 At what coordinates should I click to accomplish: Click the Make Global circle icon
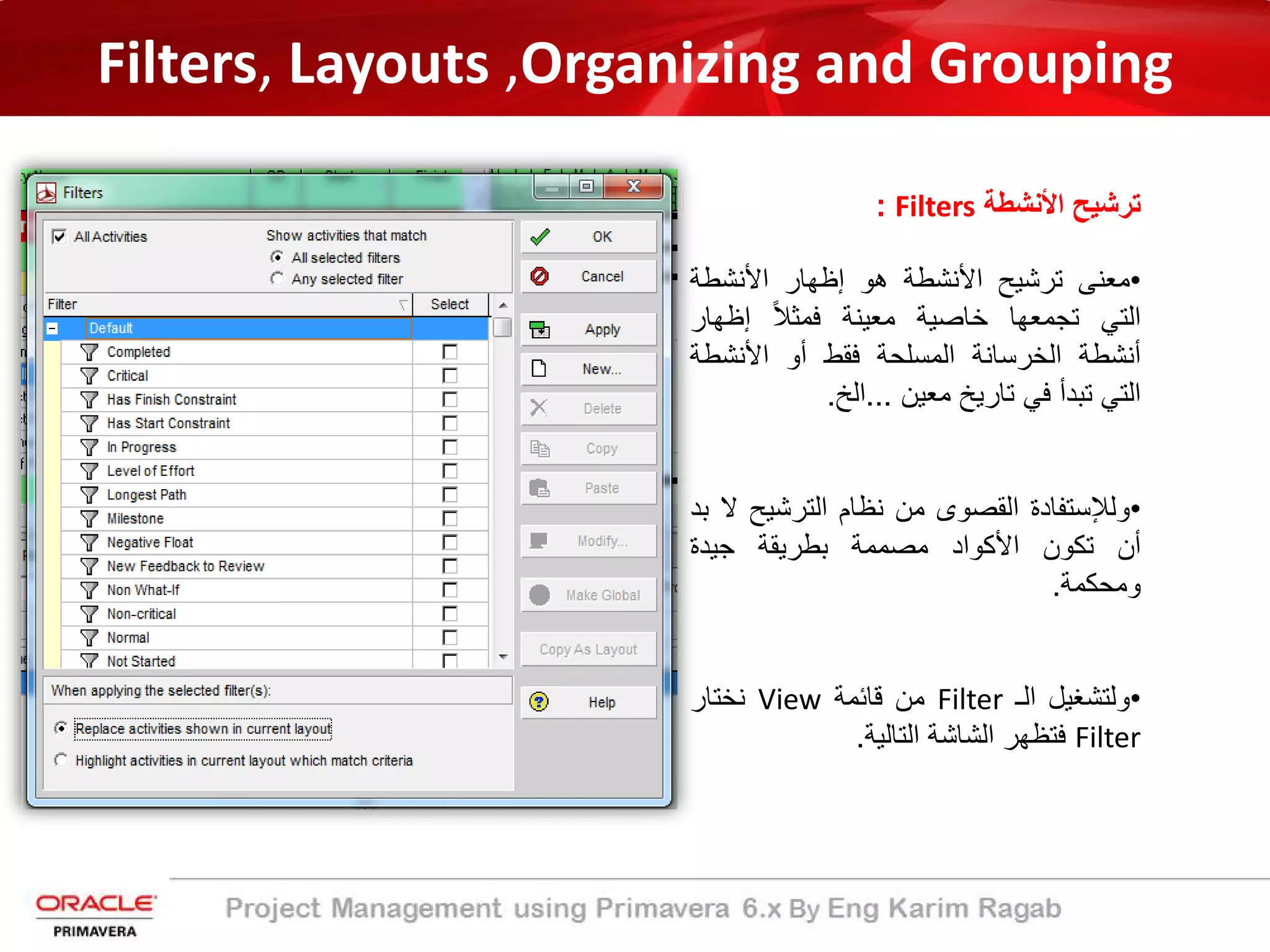540,595
